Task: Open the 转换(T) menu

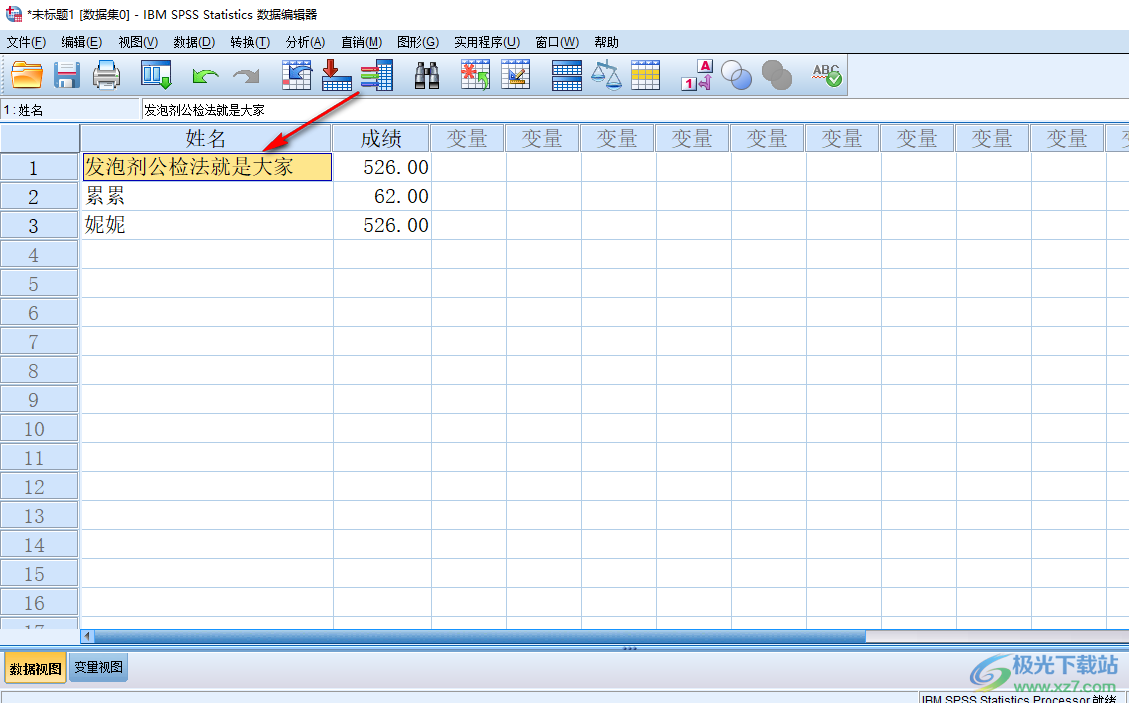Action: pos(250,42)
